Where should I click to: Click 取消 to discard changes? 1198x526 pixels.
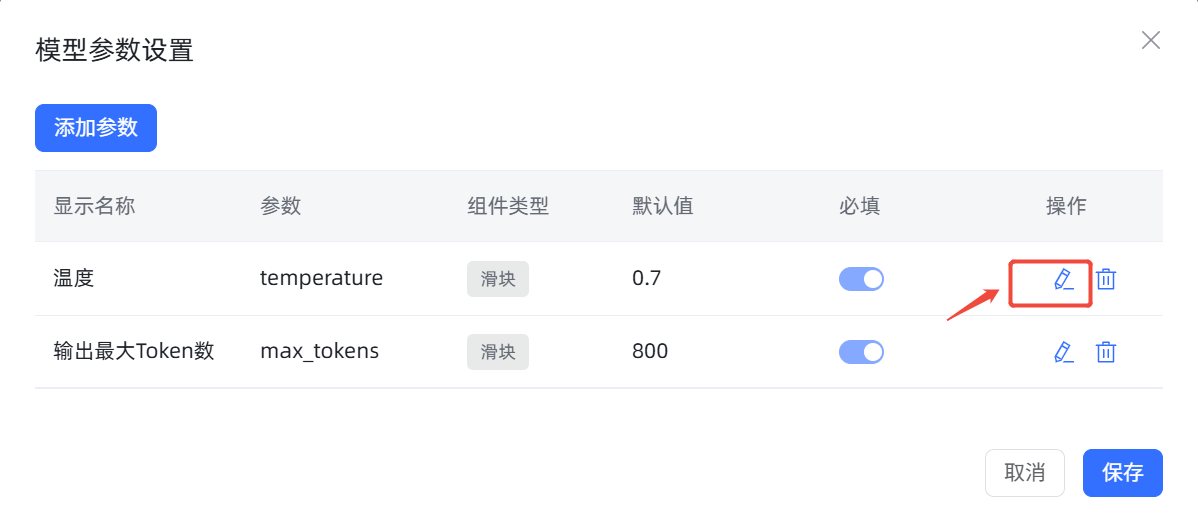coord(1025,472)
